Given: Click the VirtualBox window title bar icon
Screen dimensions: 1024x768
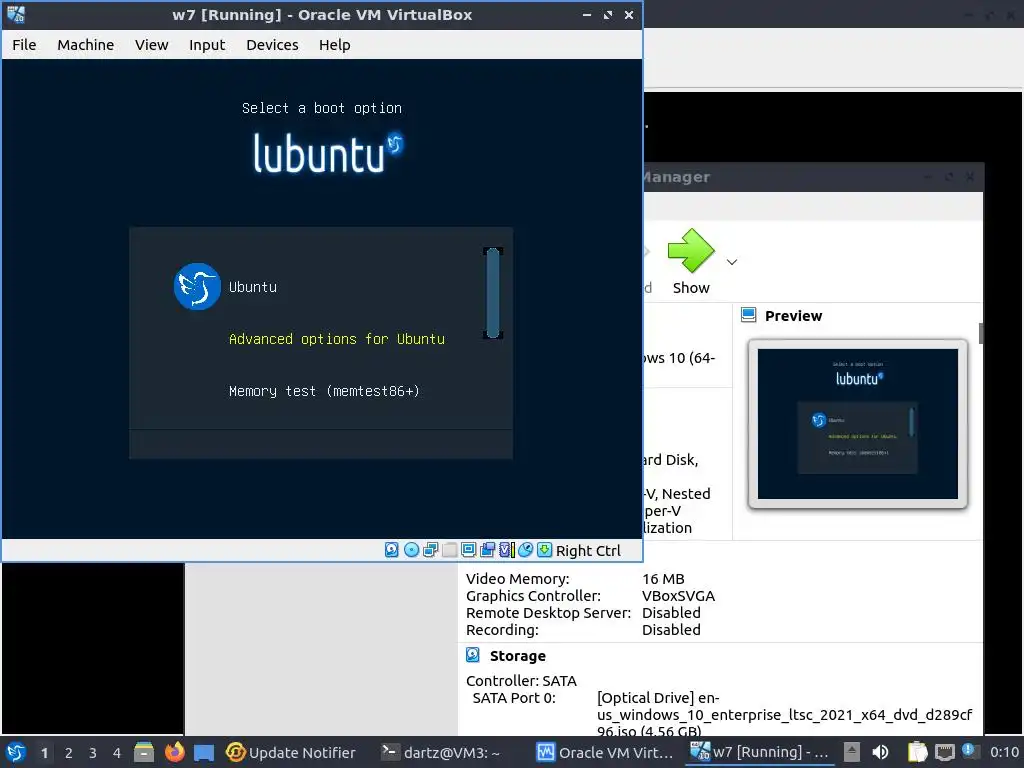Looking at the screenshot, I should (16, 14).
